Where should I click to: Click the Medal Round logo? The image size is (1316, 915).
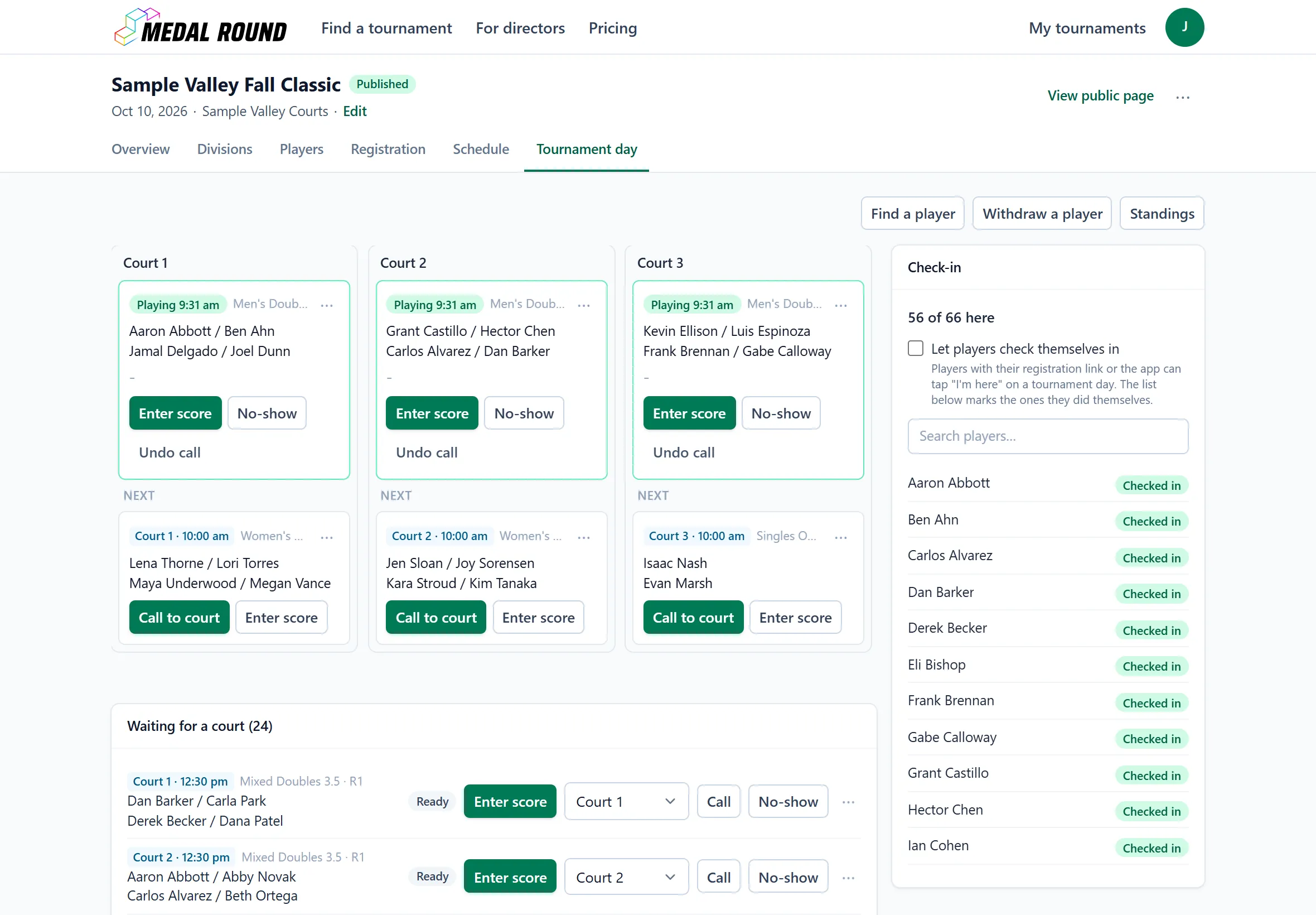coord(201,27)
